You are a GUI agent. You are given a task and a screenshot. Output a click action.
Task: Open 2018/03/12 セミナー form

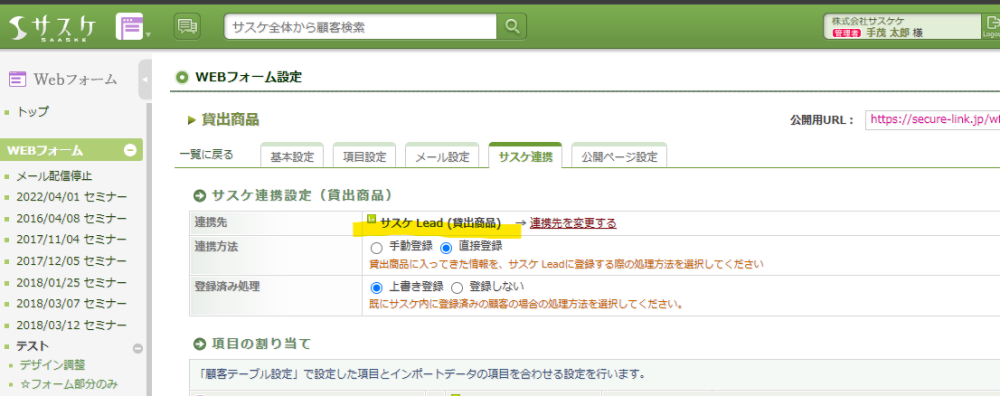(71, 325)
